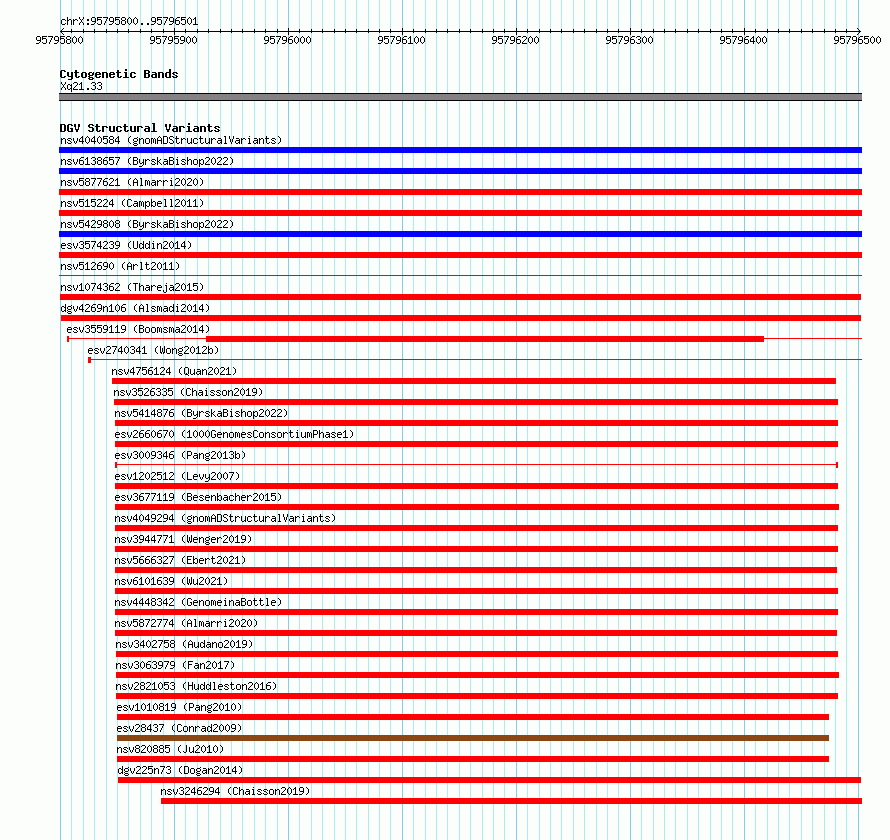This screenshot has height=840, width=890.
Task: Open variant nsv1074362 (Thareja2015)
Action: [132, 287]
